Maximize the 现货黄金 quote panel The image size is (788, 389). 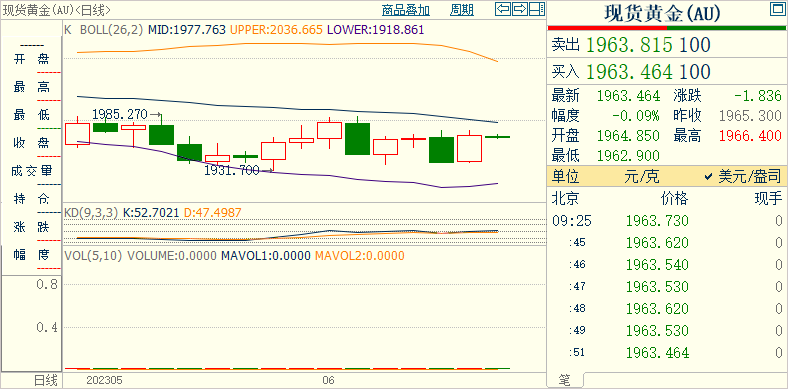(776, 9)
